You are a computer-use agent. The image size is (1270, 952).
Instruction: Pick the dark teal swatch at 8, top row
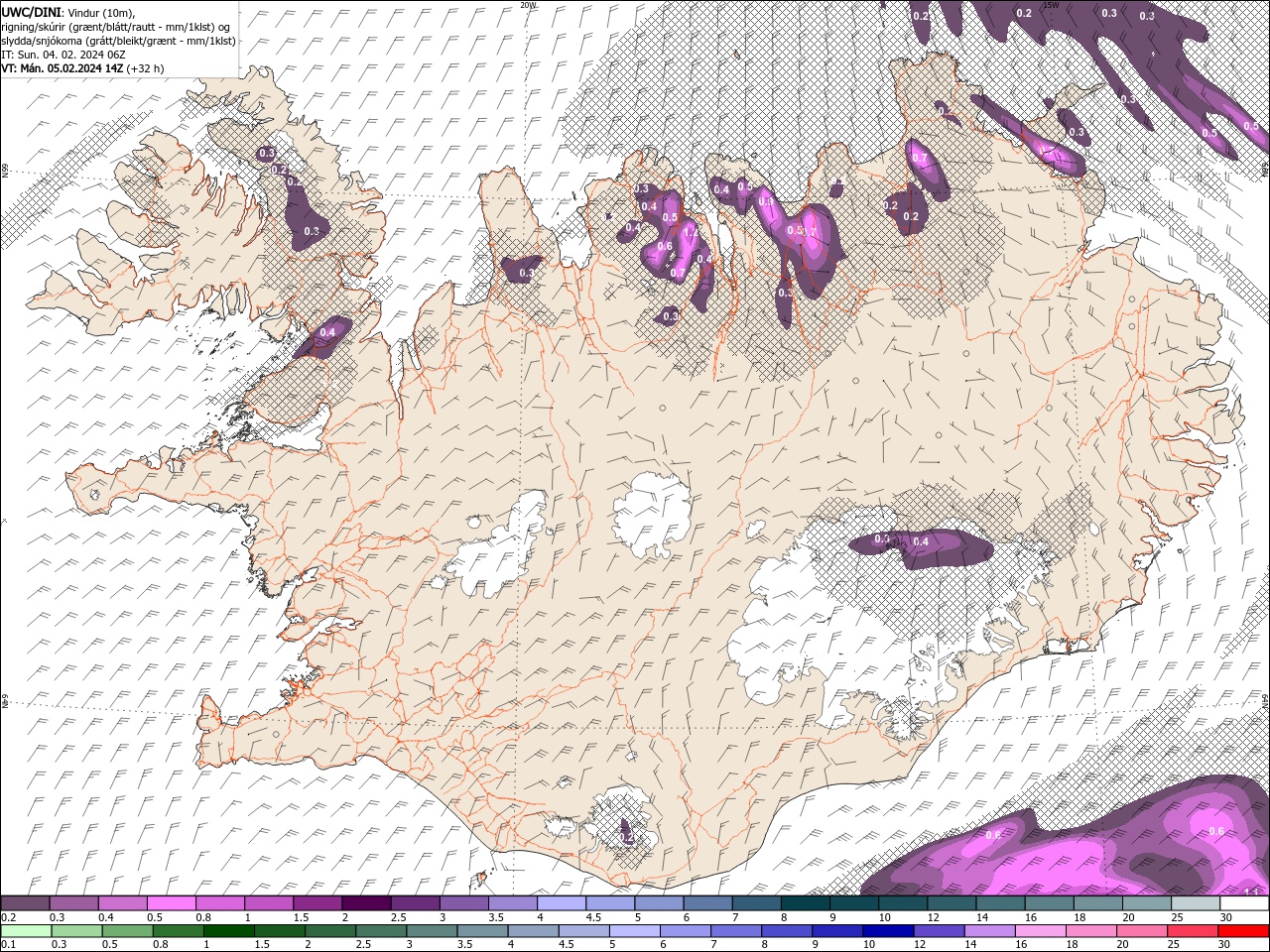coord(805,903)
